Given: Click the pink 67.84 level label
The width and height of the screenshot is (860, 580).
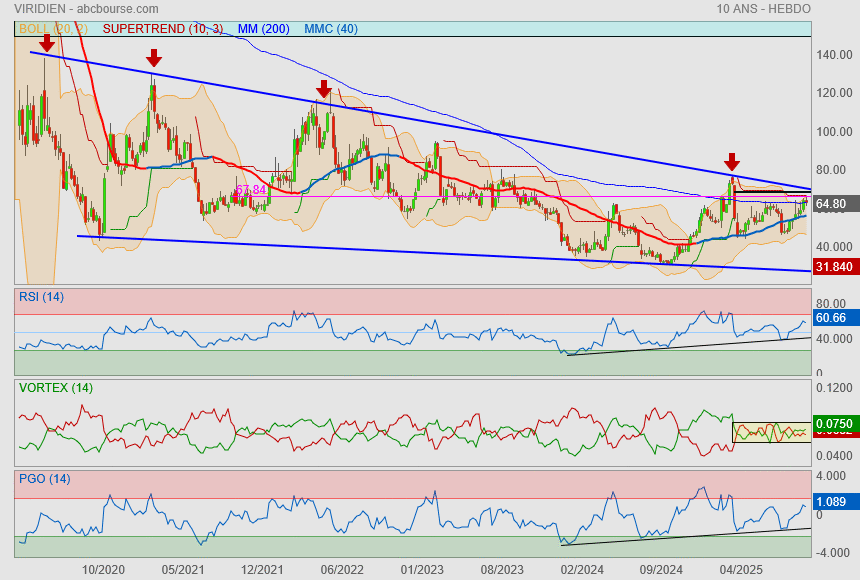Looking at the screenshot, I should coord(250,190).
